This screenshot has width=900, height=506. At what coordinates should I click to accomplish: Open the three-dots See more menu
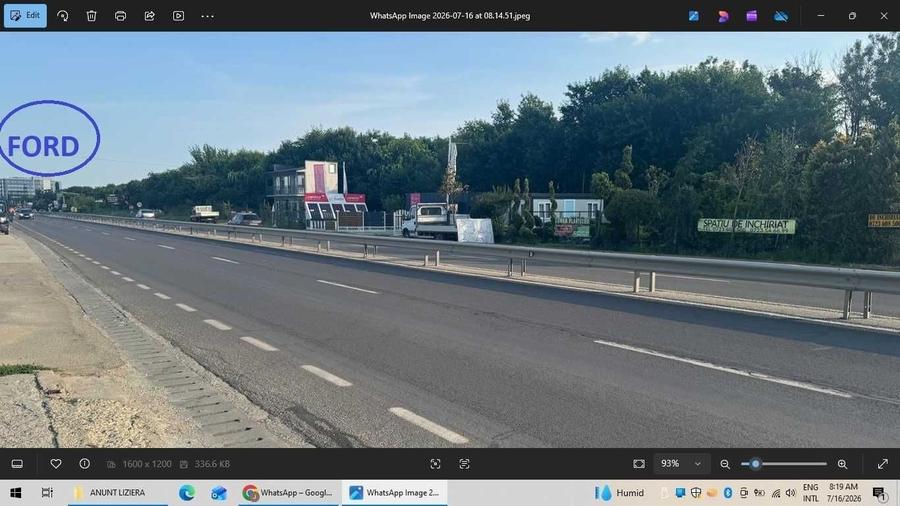pyautogui.click(x=207, y=16)
